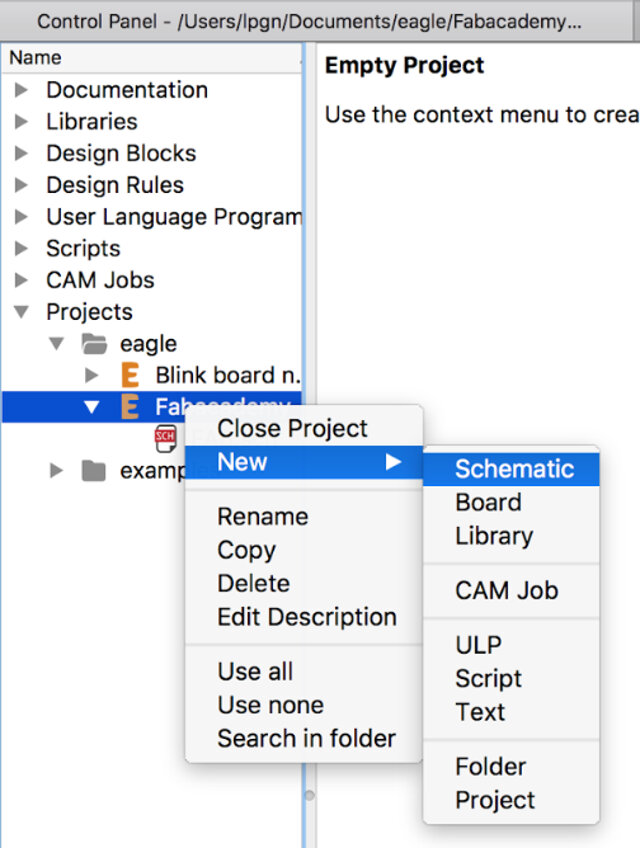640x848 pixels.
Task: Expand the Documentation tree entry
Action: [22, 90]
